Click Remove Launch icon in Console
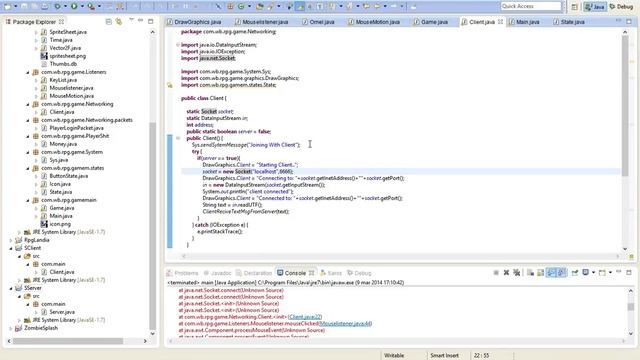This screenshot has width=640, height=360. (x=506, y=272)
